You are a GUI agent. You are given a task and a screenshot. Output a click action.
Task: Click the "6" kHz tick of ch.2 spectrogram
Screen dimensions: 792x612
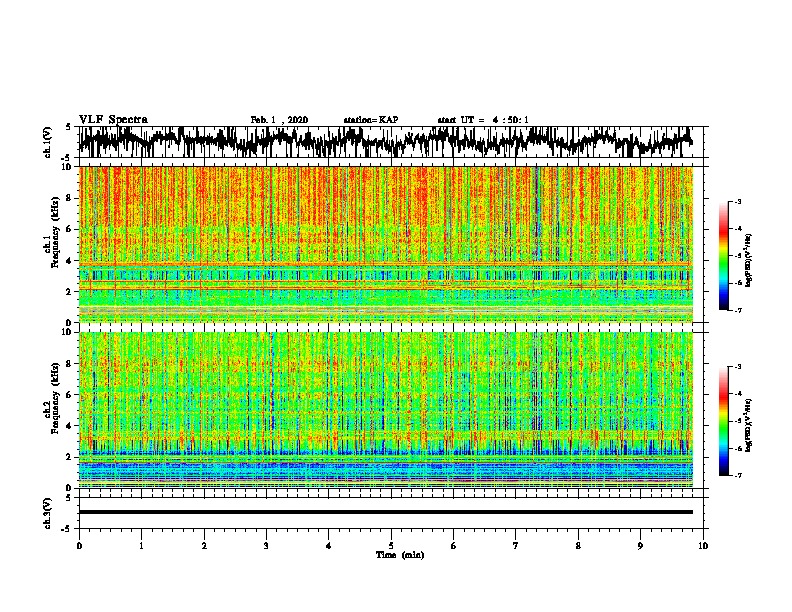[x=70, y=394]
